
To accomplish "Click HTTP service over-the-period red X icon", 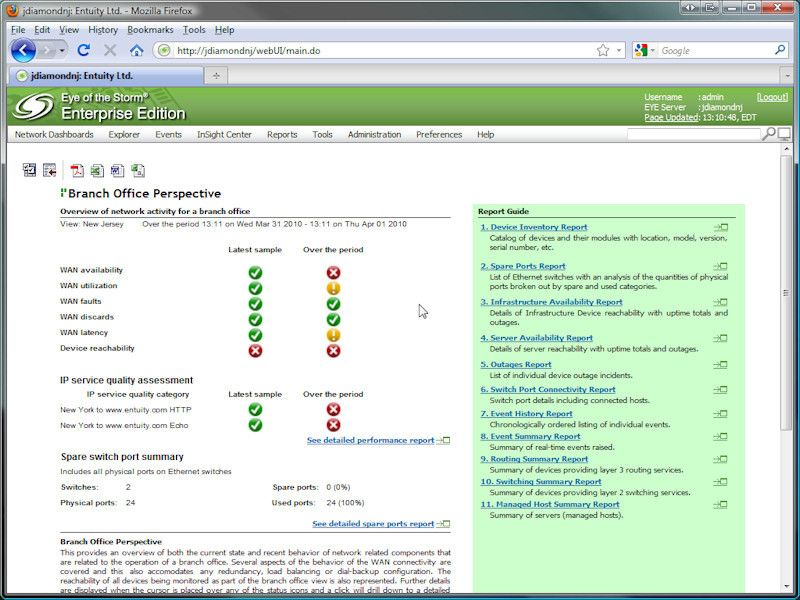I will (x=333, y=409).
